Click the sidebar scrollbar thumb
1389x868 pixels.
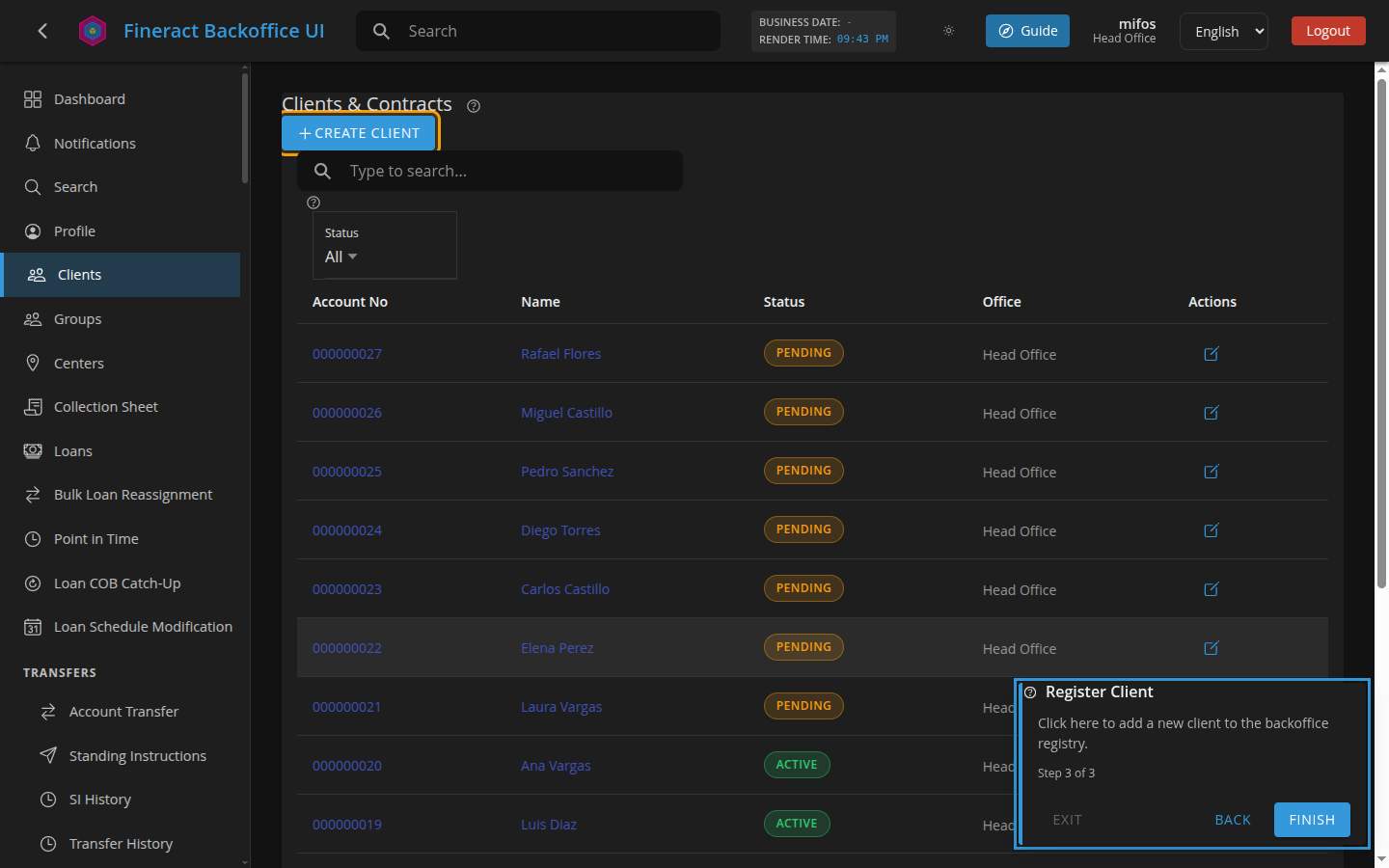(x=245, y=127)
